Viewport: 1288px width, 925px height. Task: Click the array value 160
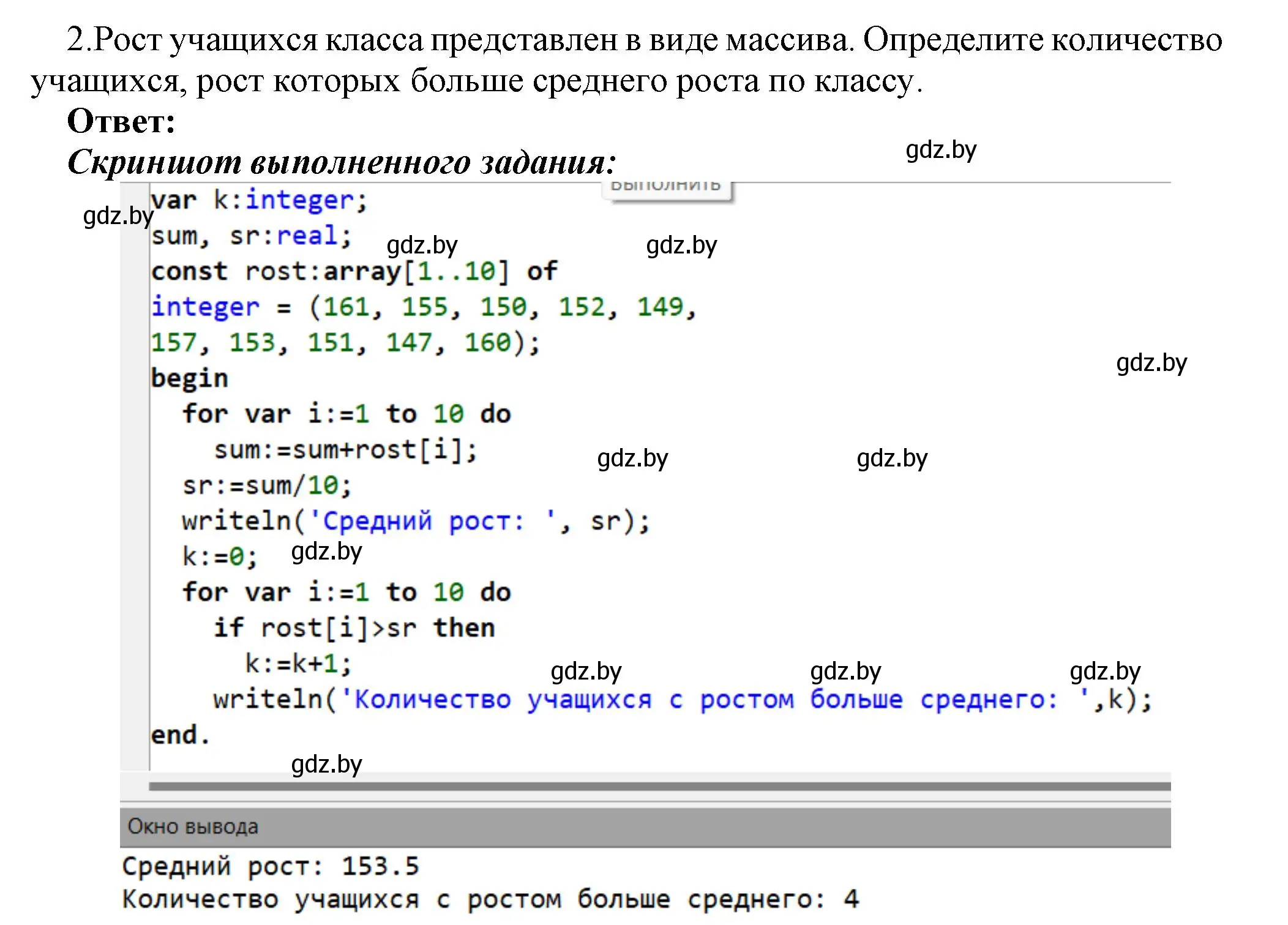tap(487, 342)
